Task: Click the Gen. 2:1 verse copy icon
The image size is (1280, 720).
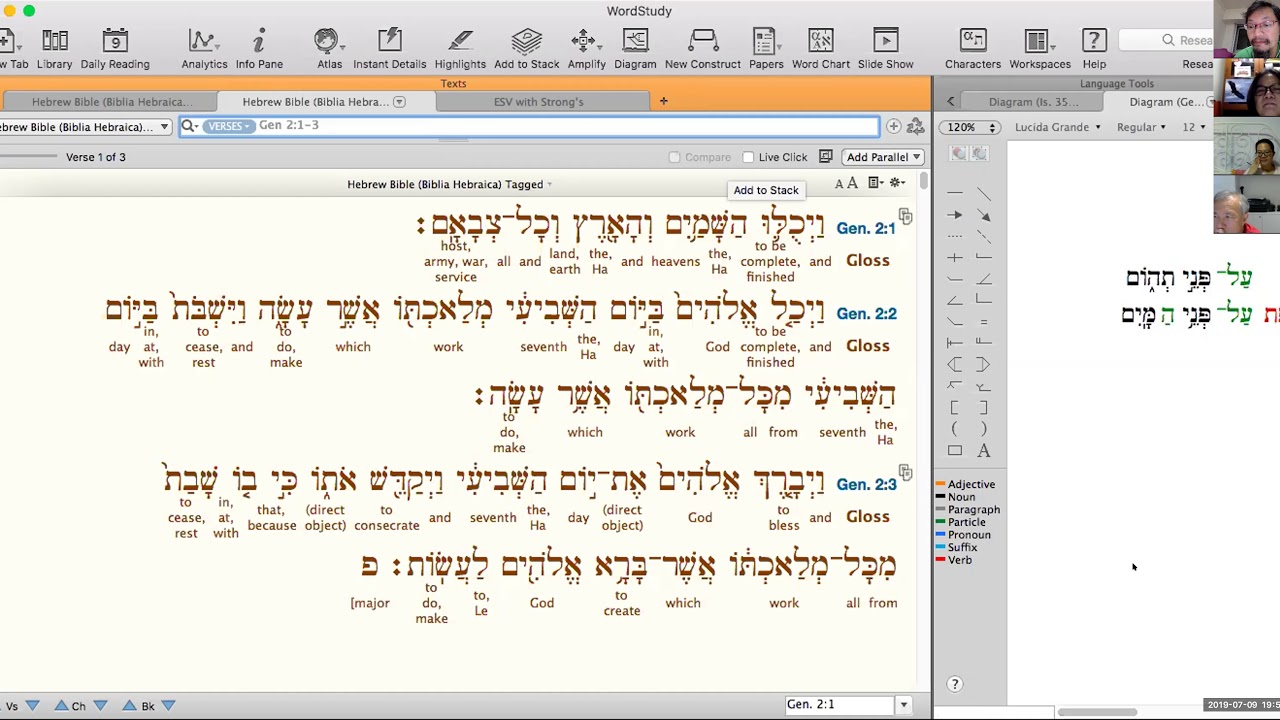Action: [905, 216]
